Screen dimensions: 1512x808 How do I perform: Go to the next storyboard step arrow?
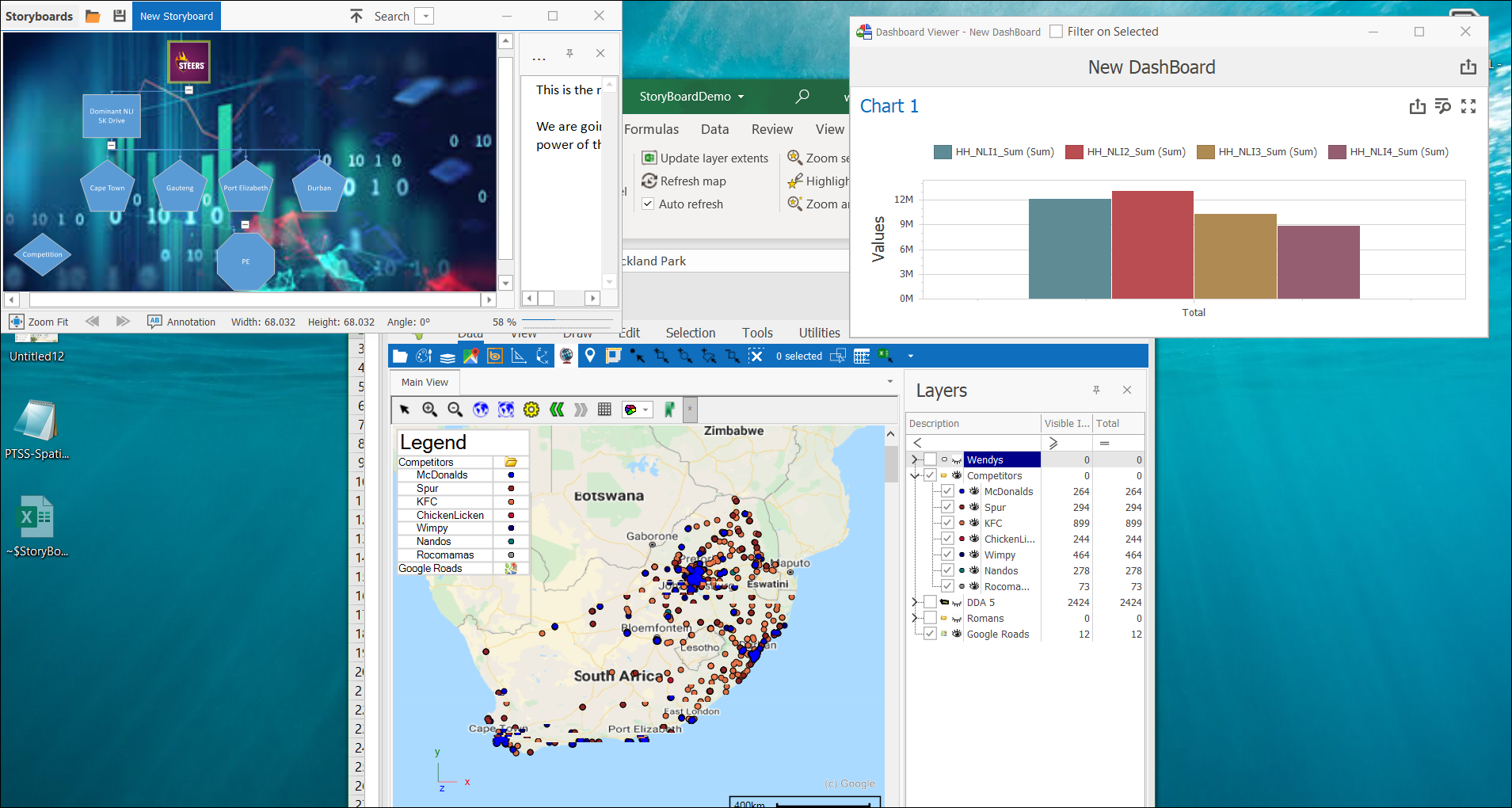coord(123,322)
